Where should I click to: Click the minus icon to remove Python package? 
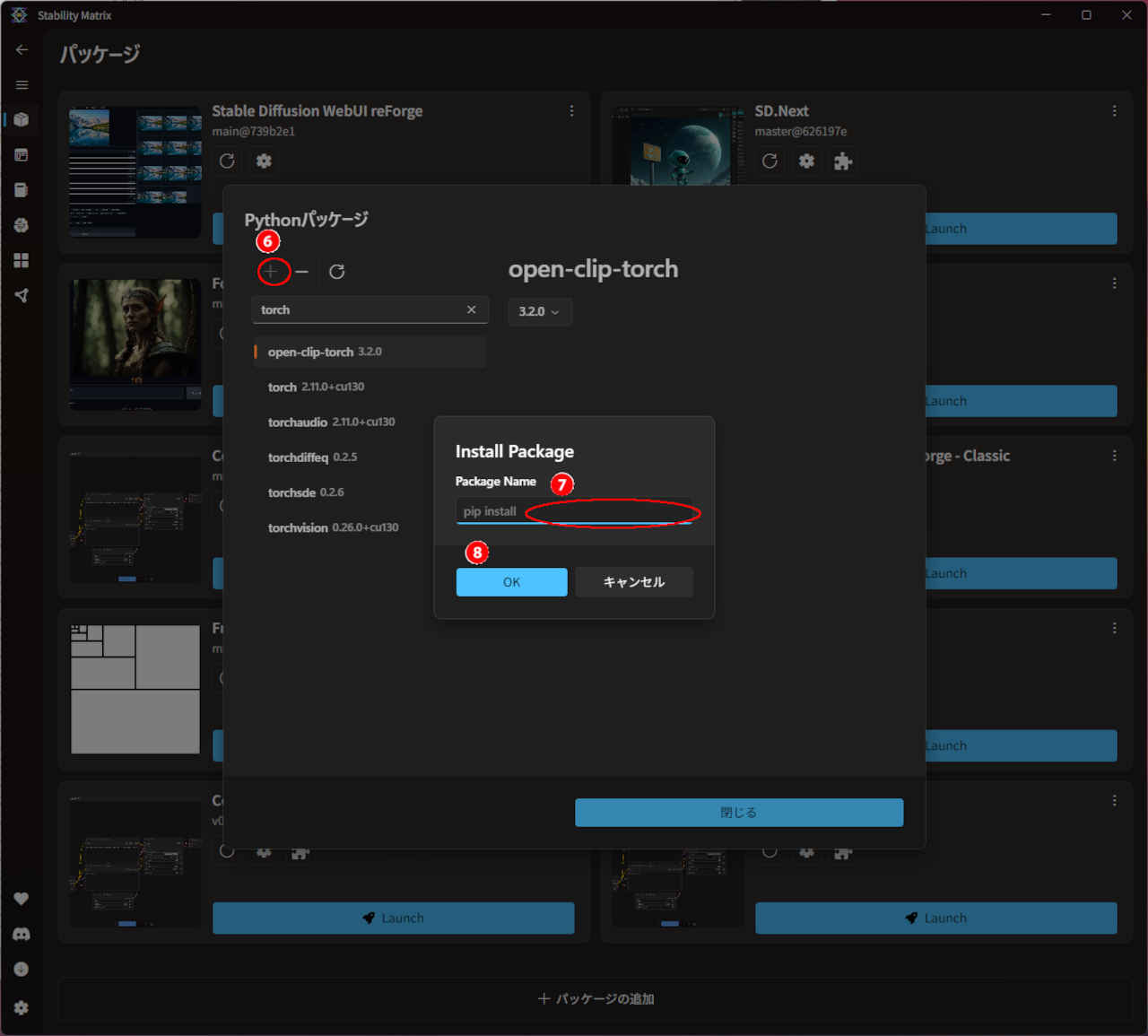point(302,271)
